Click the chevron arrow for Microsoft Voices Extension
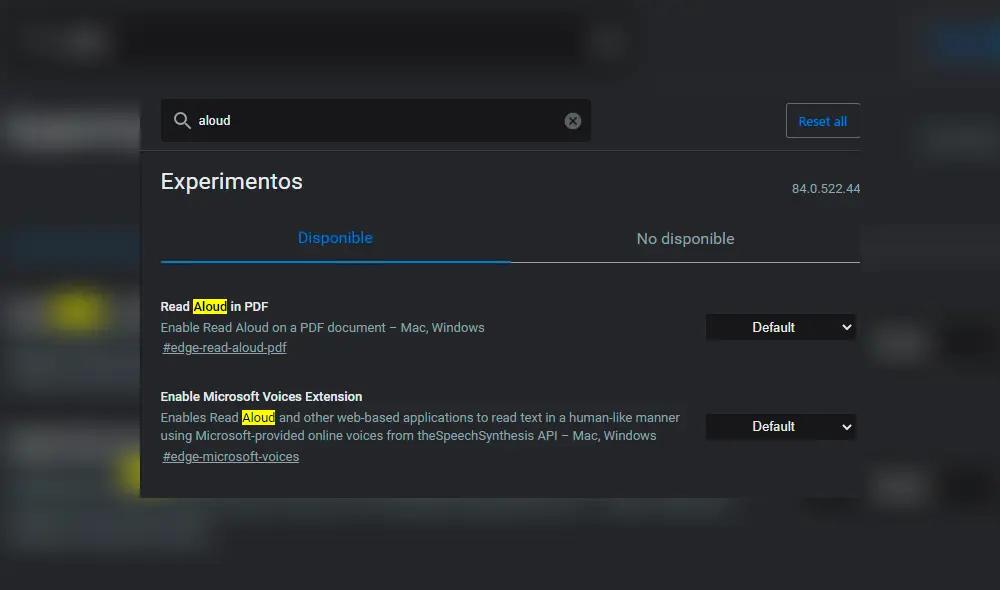Viewport: 1000px width, 590px height. [x=847, y=426]
